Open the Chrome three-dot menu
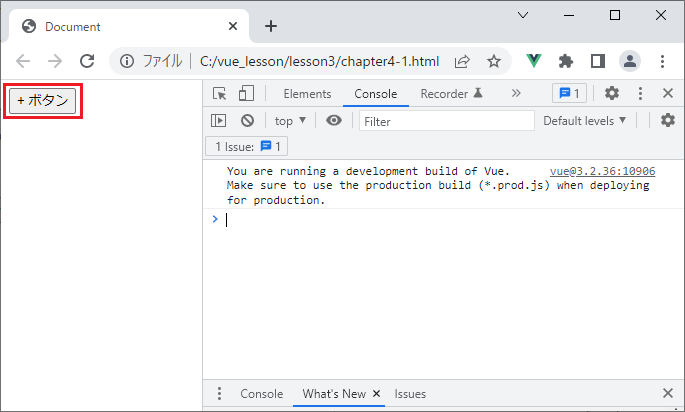Image resolution: width=685 pixels, height=412 pixels. [x=662, y=61]
